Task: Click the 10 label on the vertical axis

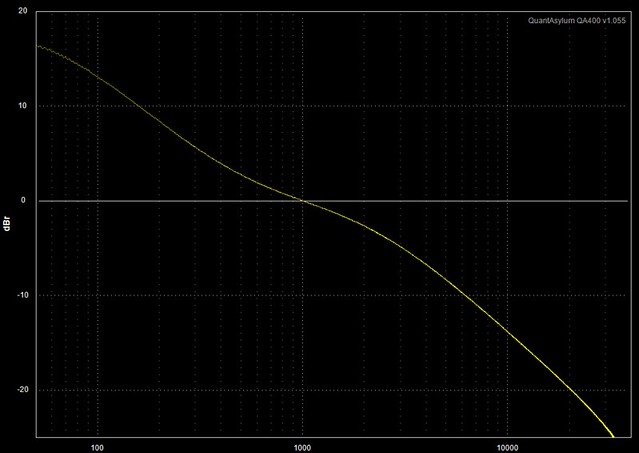Action: [x=22, y=106]
